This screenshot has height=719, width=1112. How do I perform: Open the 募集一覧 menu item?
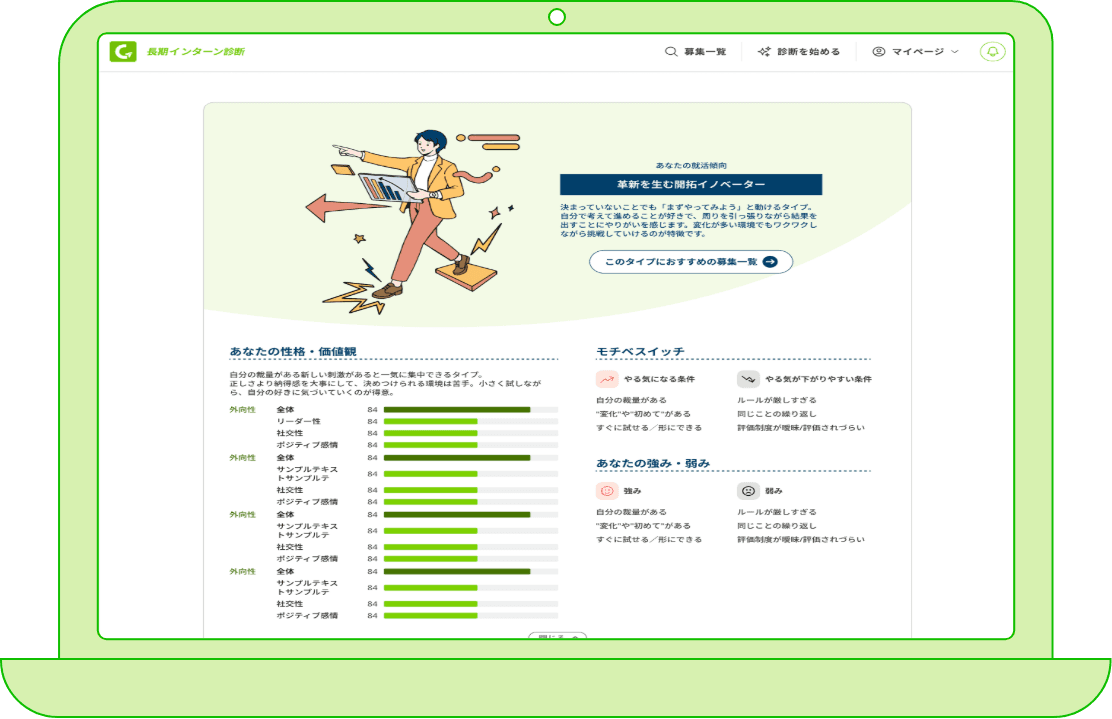pos(705,52)
